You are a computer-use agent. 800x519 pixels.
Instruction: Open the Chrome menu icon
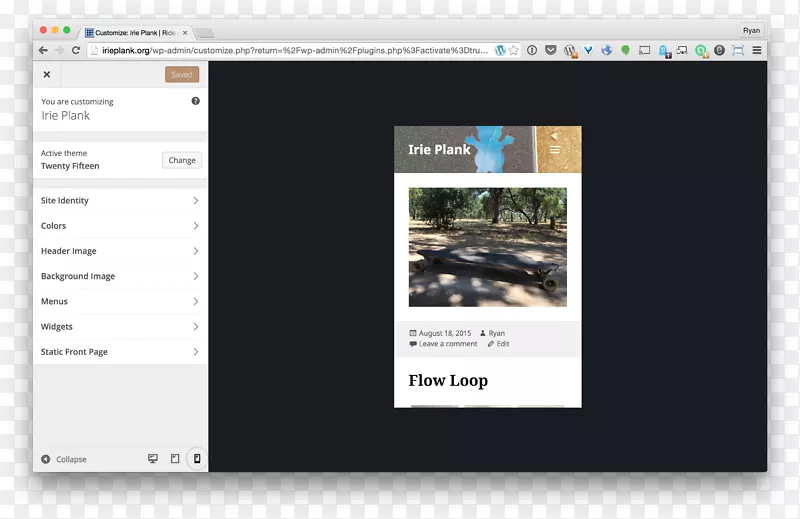pyautogui.click(x=757, y=50)
